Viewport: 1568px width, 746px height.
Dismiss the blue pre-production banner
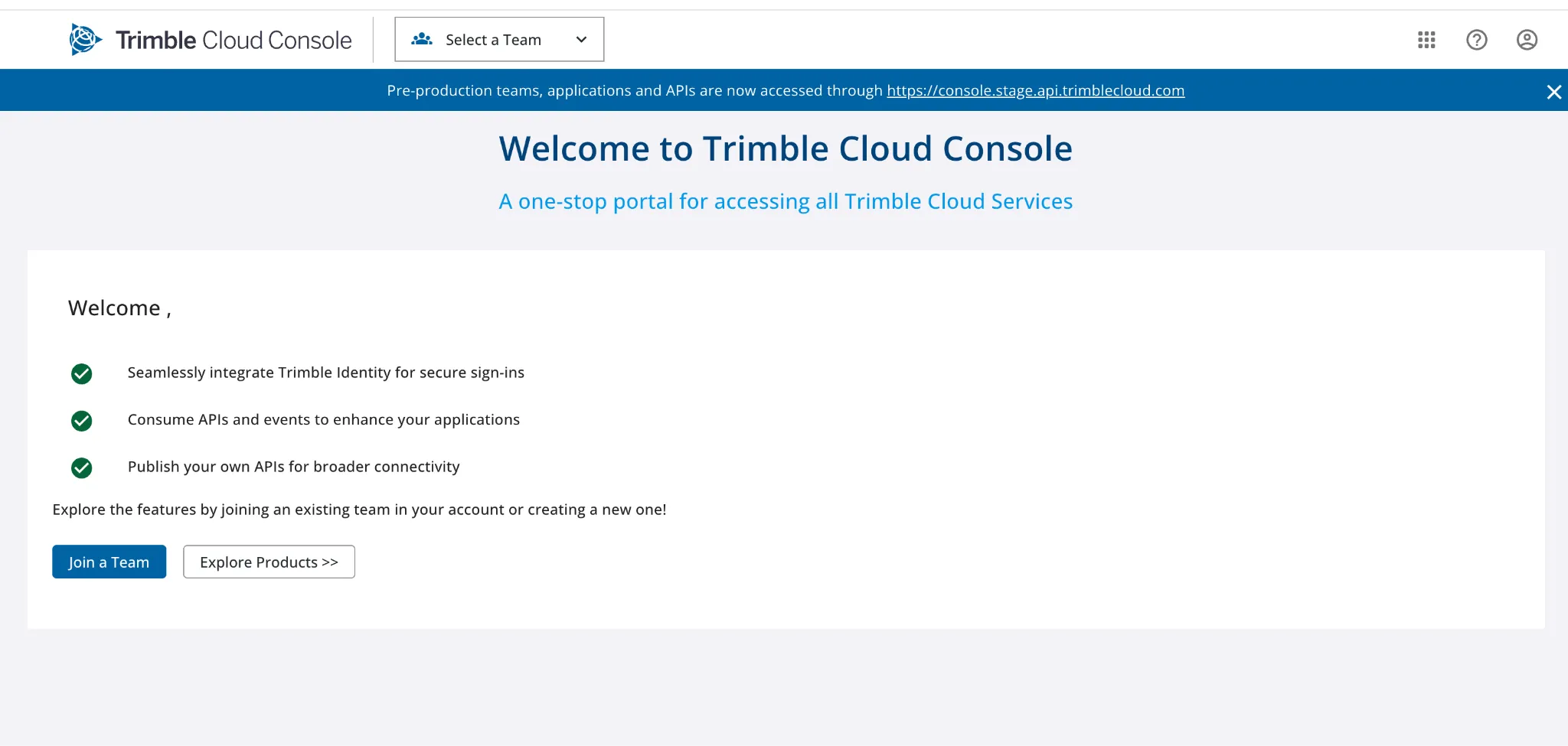coord(1553,92)
